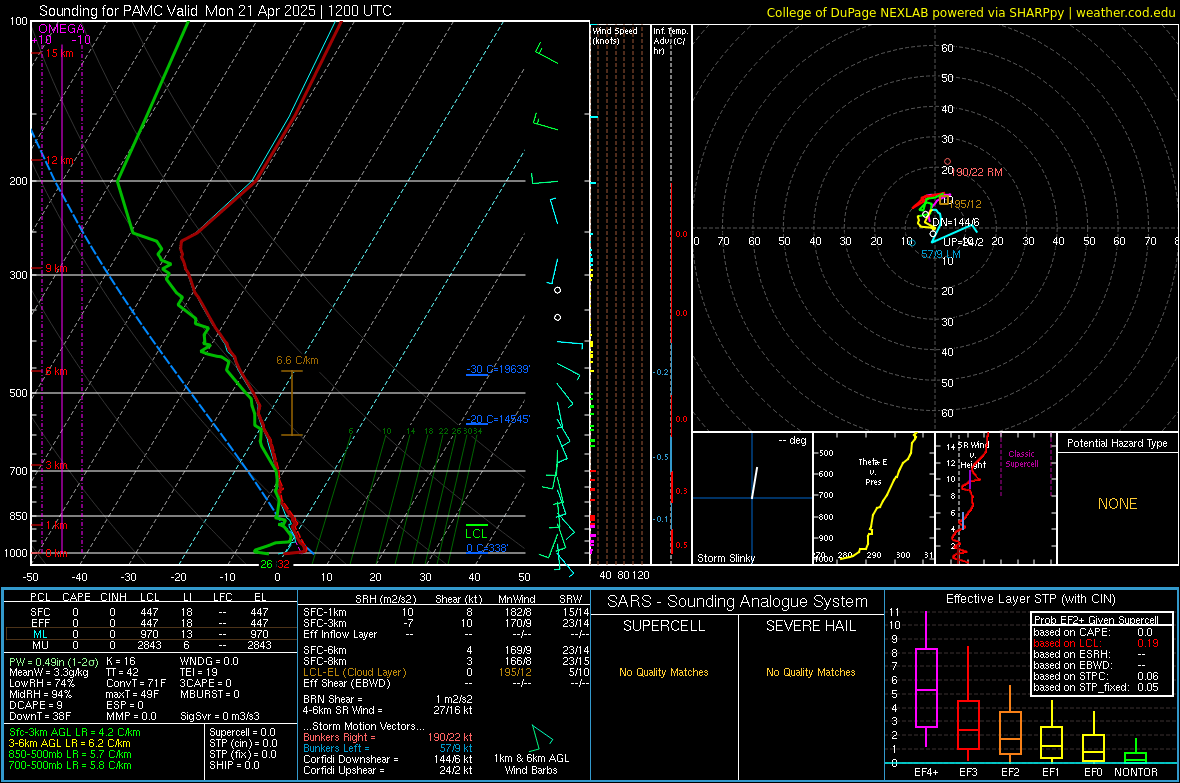Screen dimensions: 1180x783
Task: Click the 'LowRH = 74%' value
Action: coord(42,683)
